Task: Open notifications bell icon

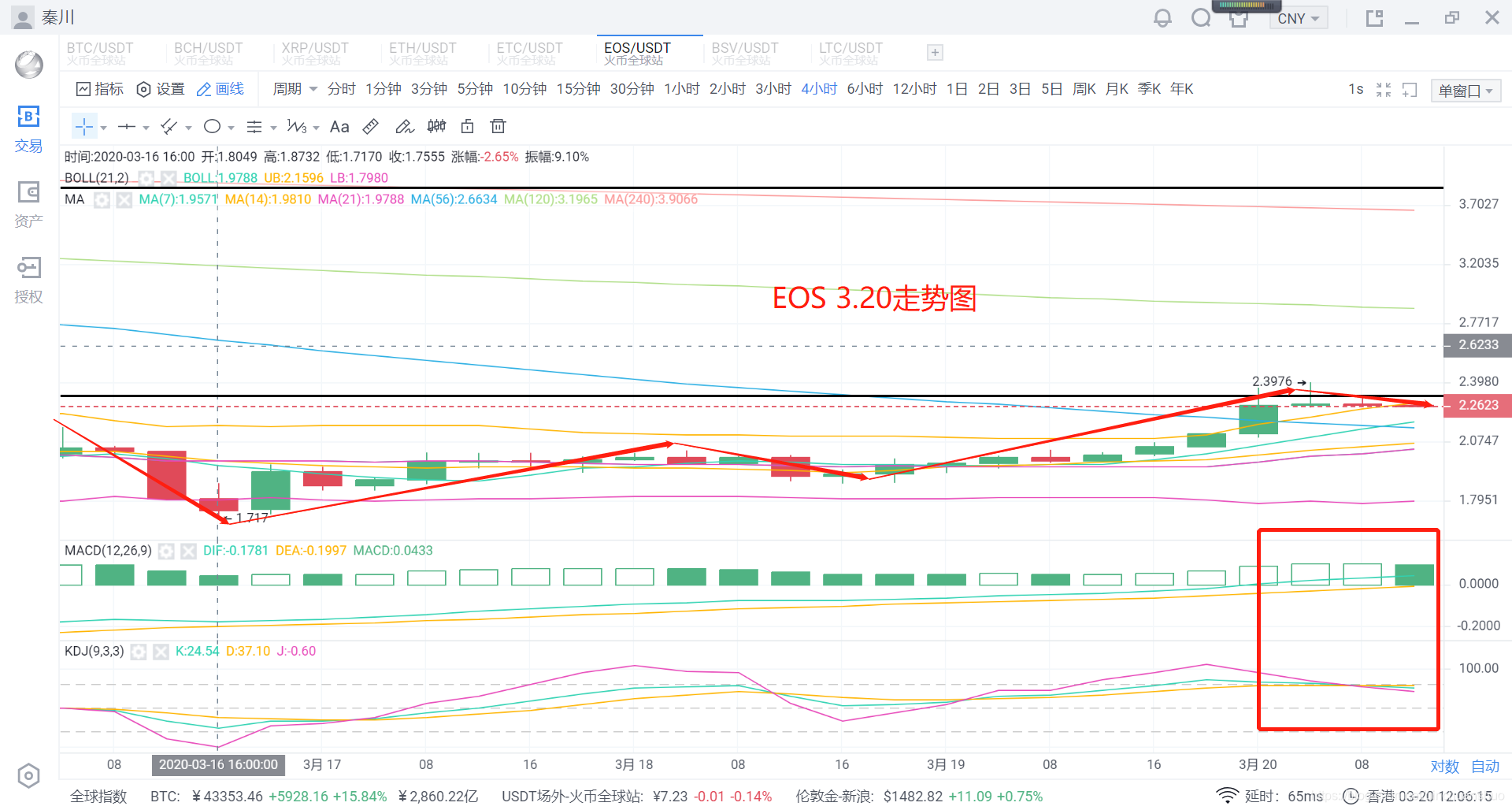Action: [x=1162, y=18]
